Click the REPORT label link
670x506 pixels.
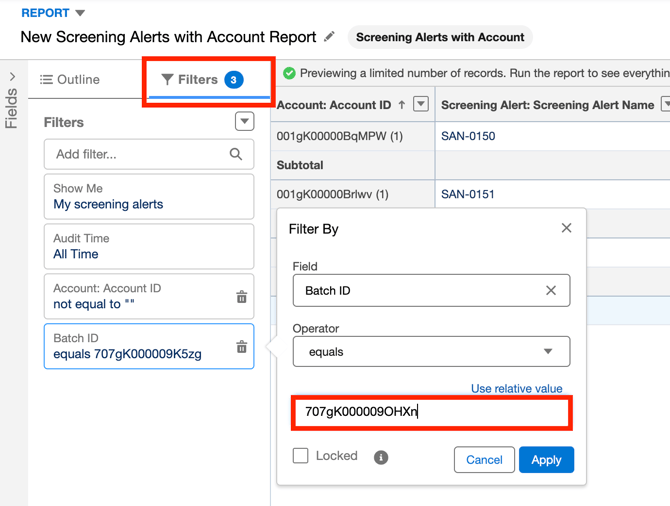coord(45,13)
